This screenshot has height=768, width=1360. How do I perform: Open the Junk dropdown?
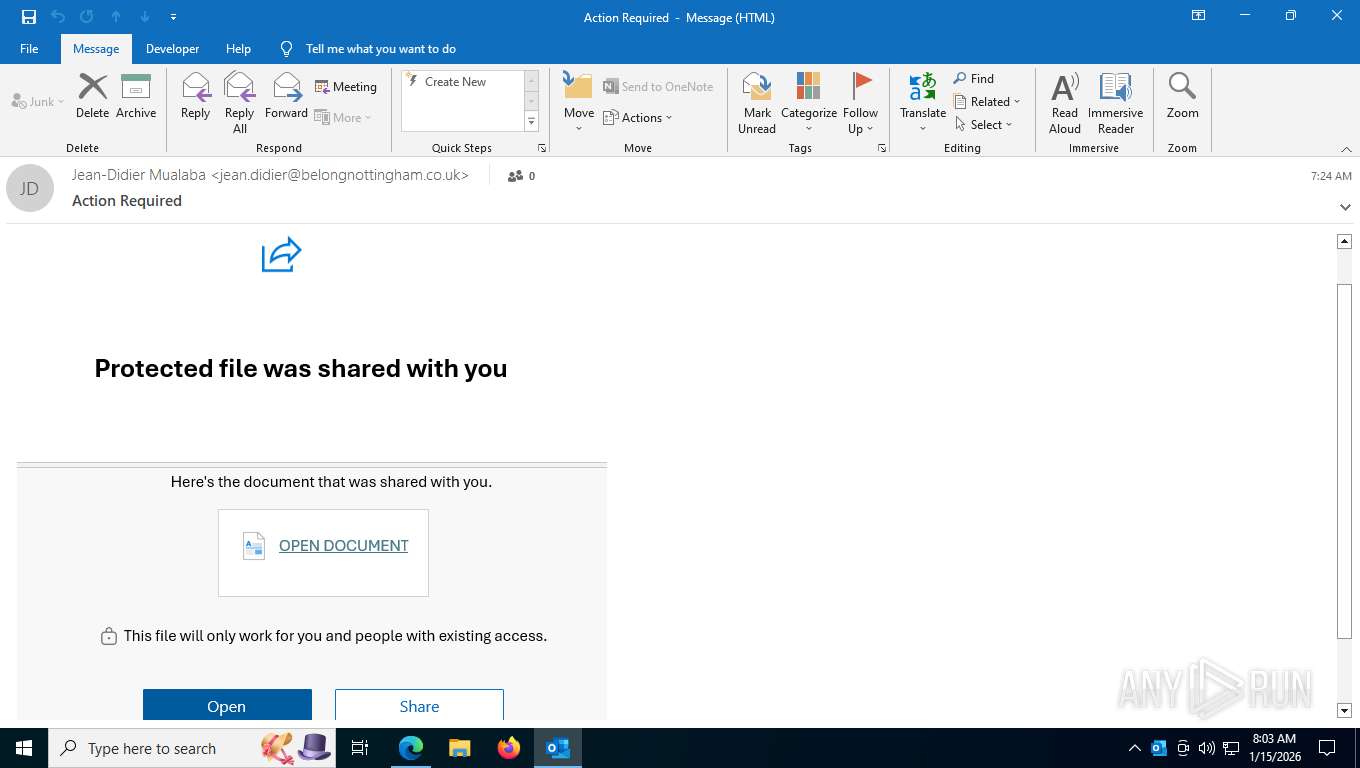click(38, 101)
